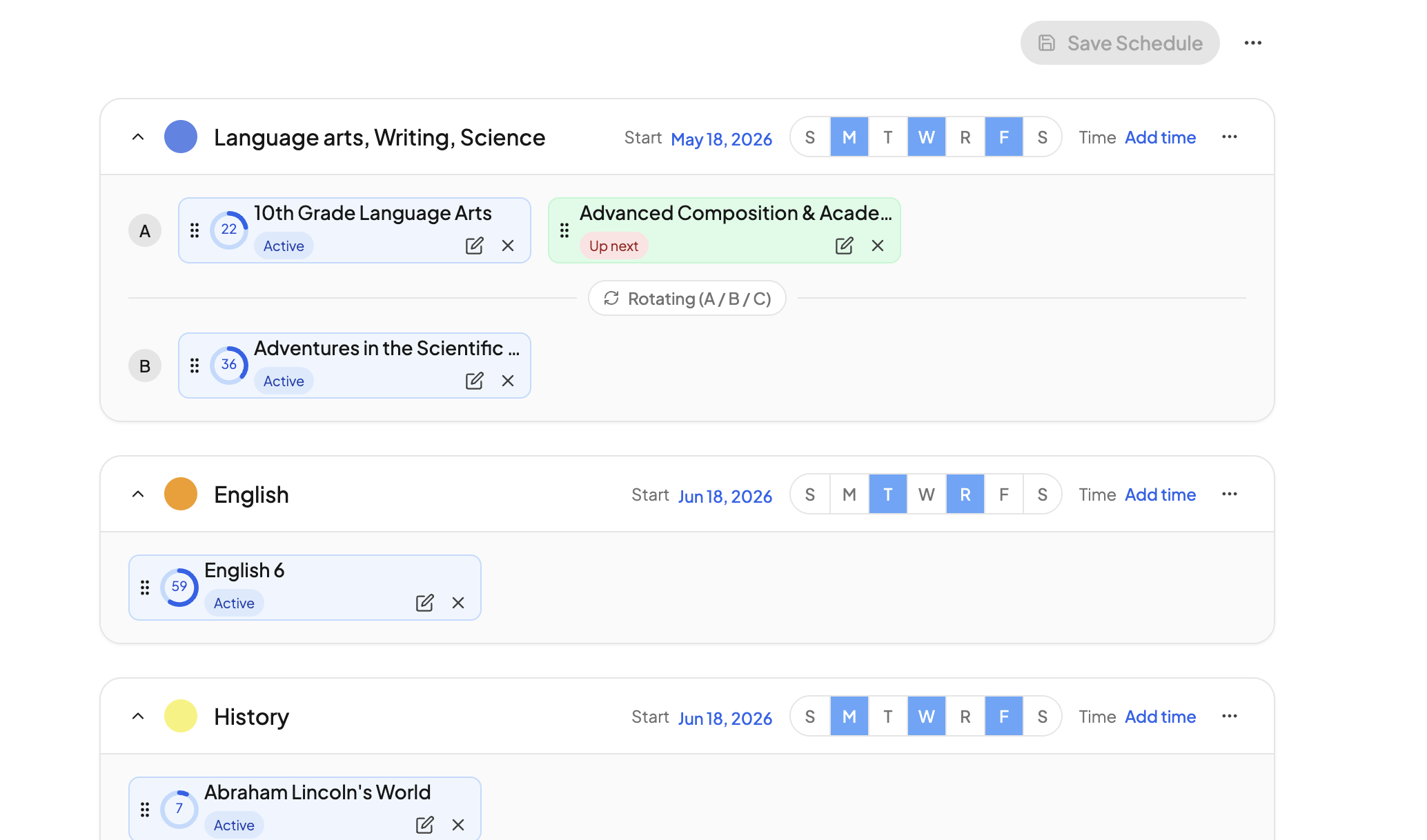1427x840 pixels.
Task: Remove Abraham Lincoln's World course
Action: point(458,825)
